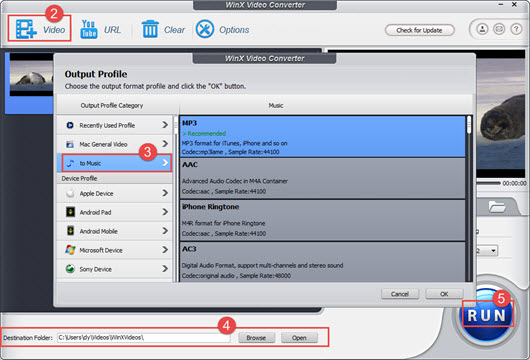The image size is (530, 360).
Task: Click the Destination Folder path field
Action: tap(144, 337)
